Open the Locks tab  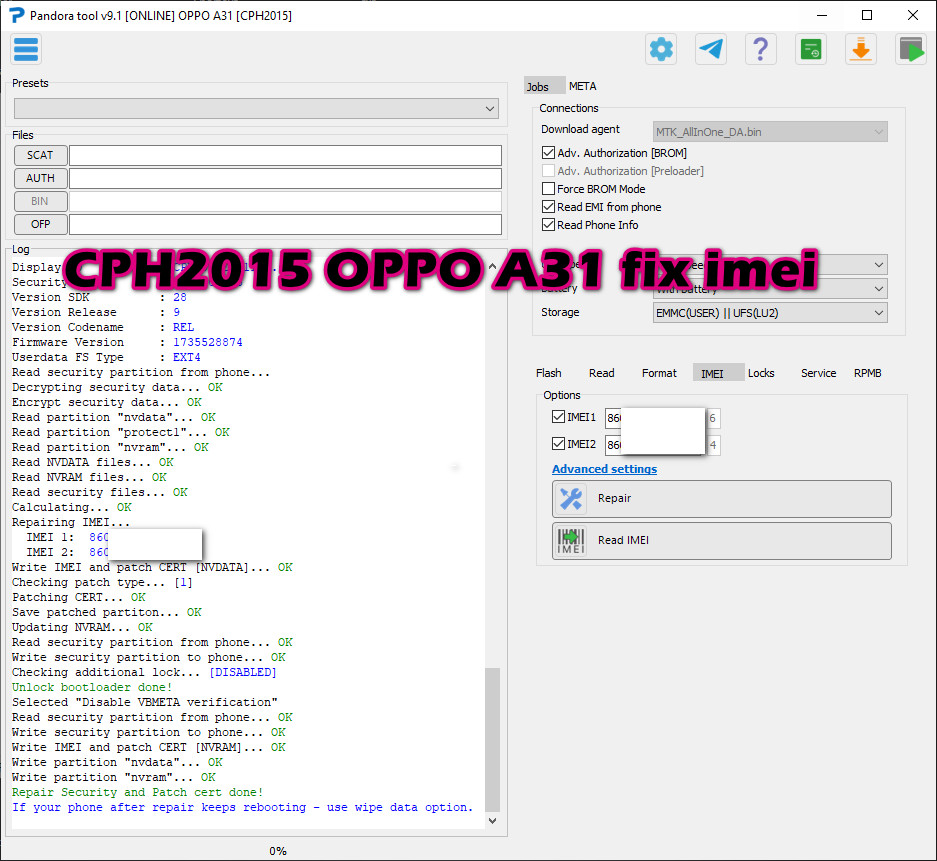click(761, 373)
